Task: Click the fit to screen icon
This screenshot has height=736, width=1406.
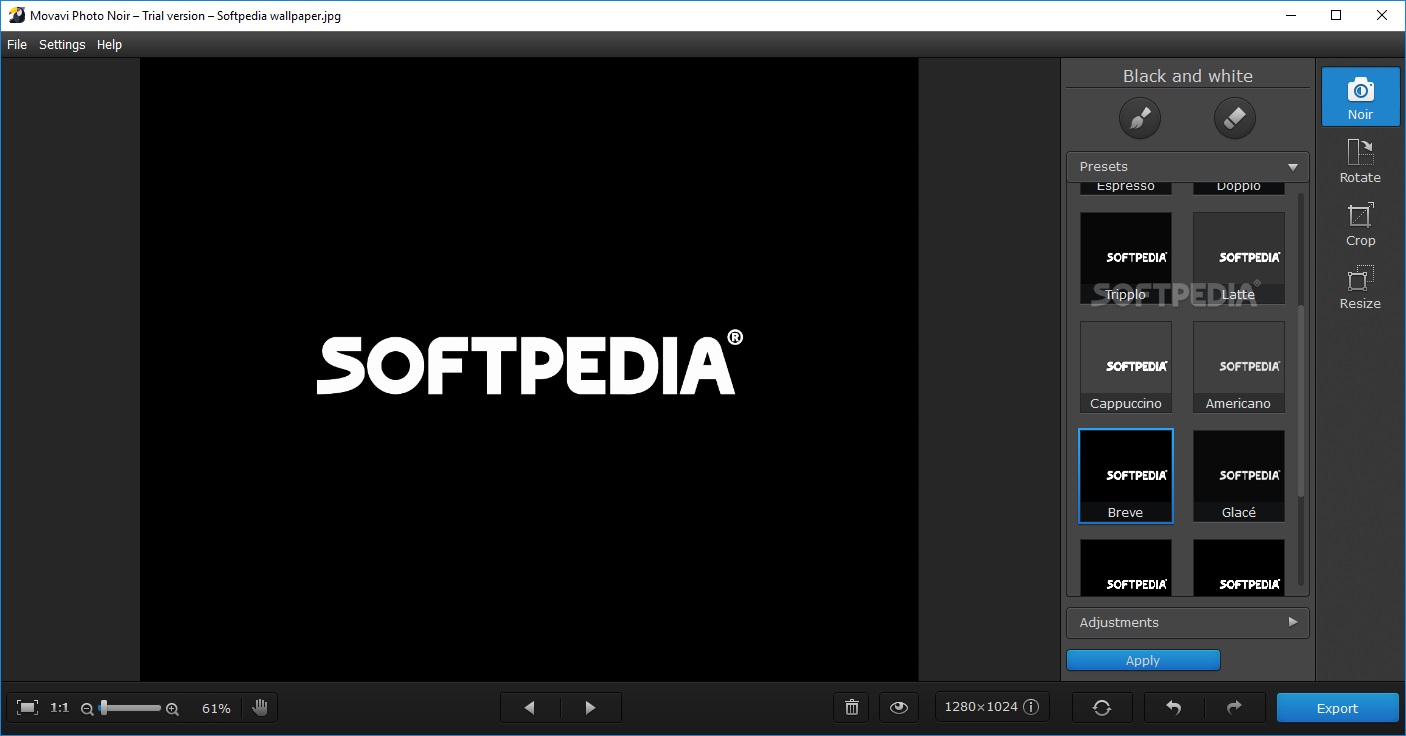Action: point(28,708)
